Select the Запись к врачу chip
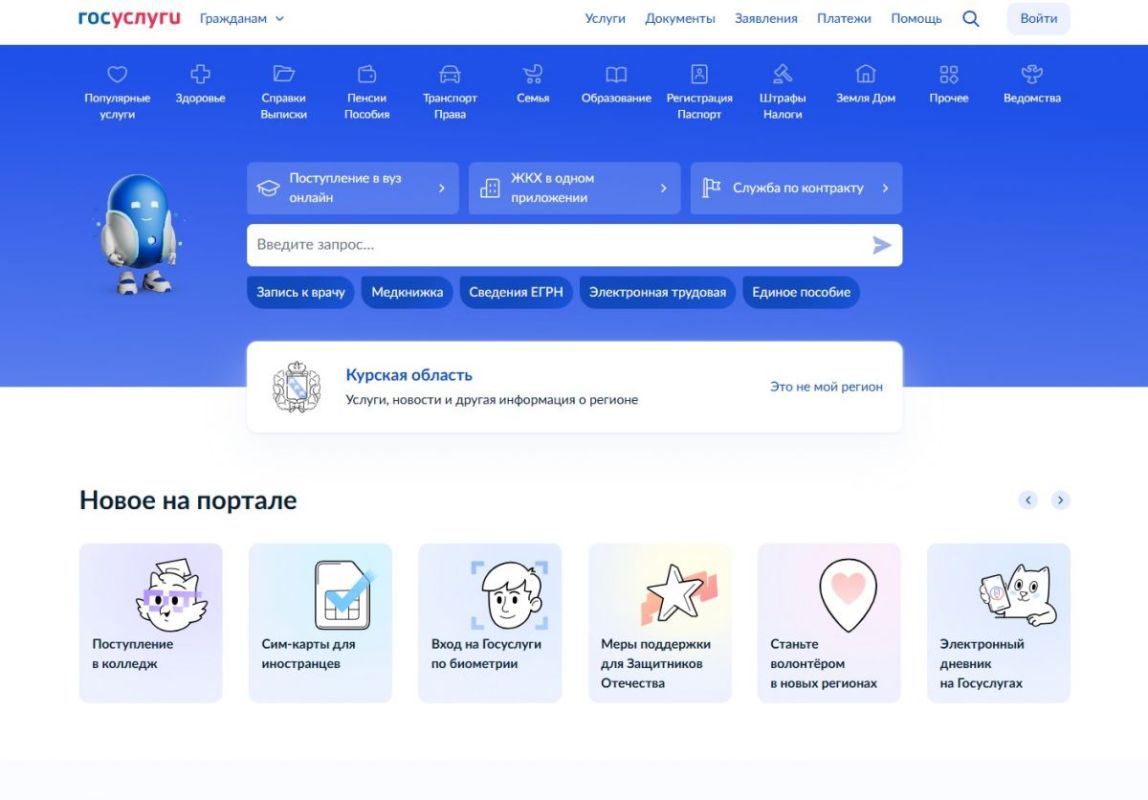This screenshot has height=800, width=1148. (300, 292)
